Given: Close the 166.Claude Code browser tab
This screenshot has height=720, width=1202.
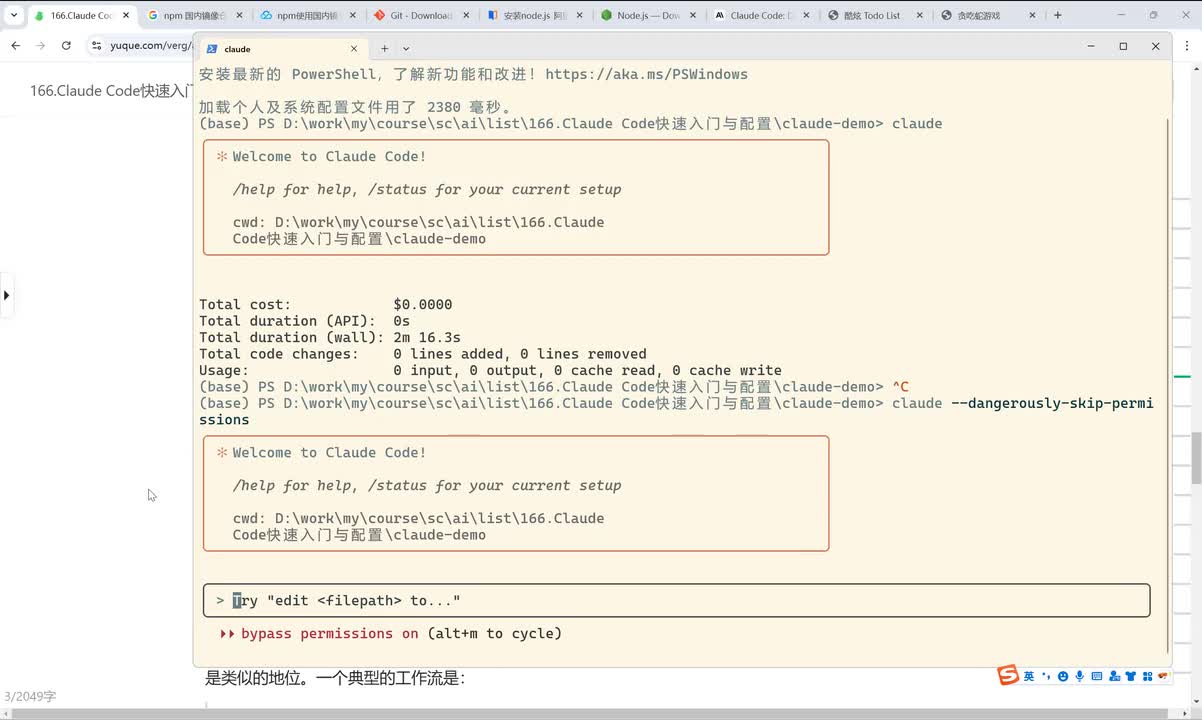Looking at the screenshot, I should coord(126,16).
